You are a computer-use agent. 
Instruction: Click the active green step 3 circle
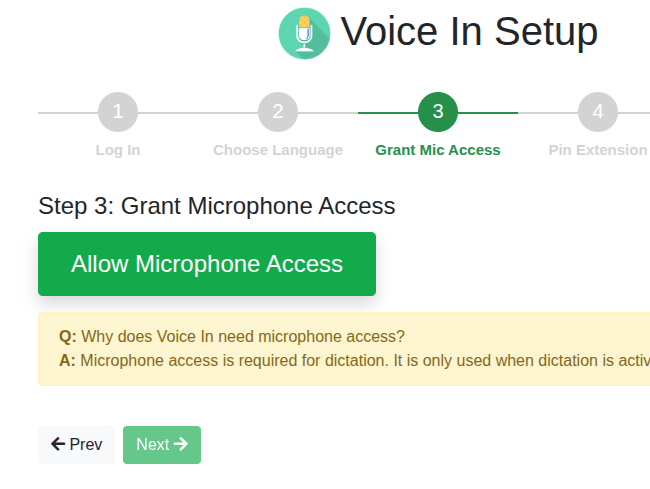pyautogui.click(x=438, y=112)
